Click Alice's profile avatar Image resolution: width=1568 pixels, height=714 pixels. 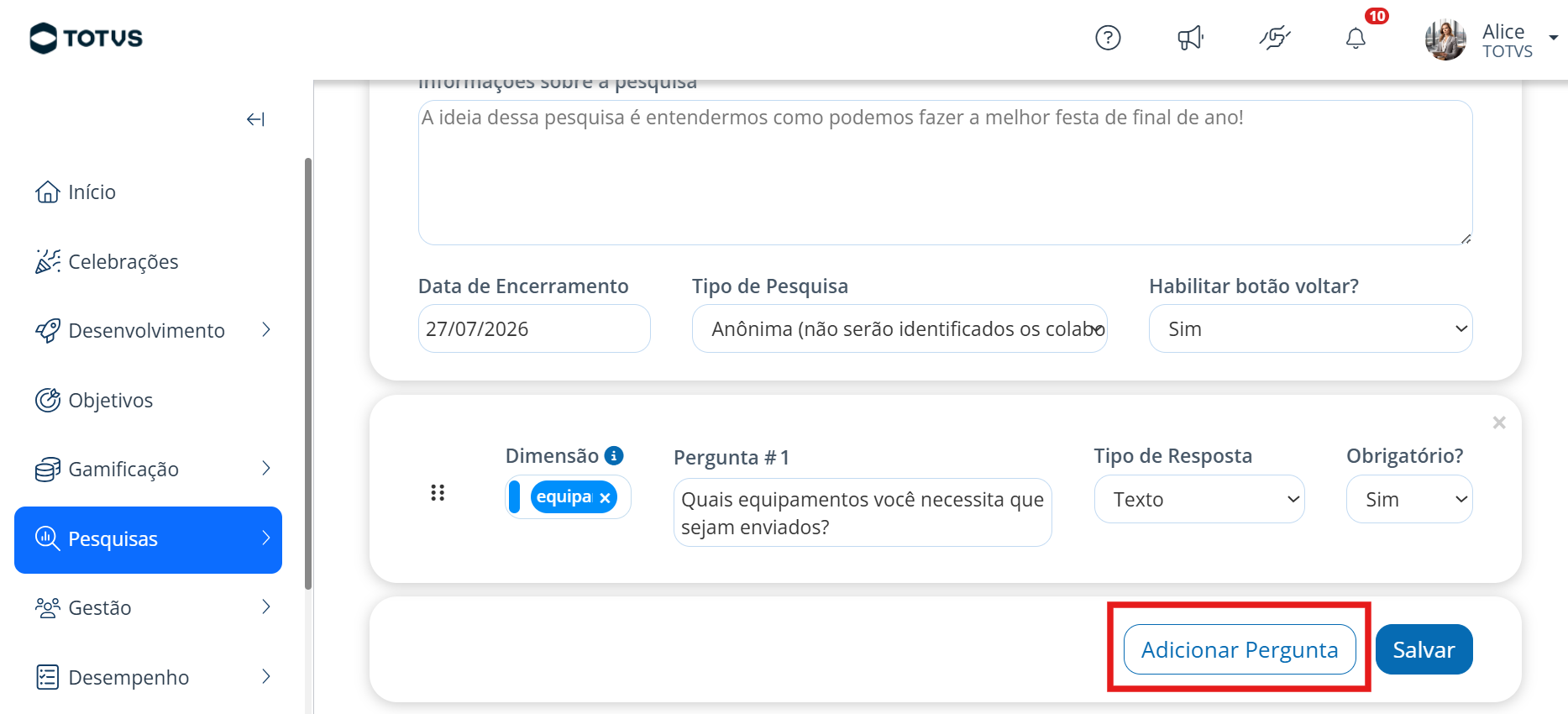pyautogui.click(x=1445, y=39)
